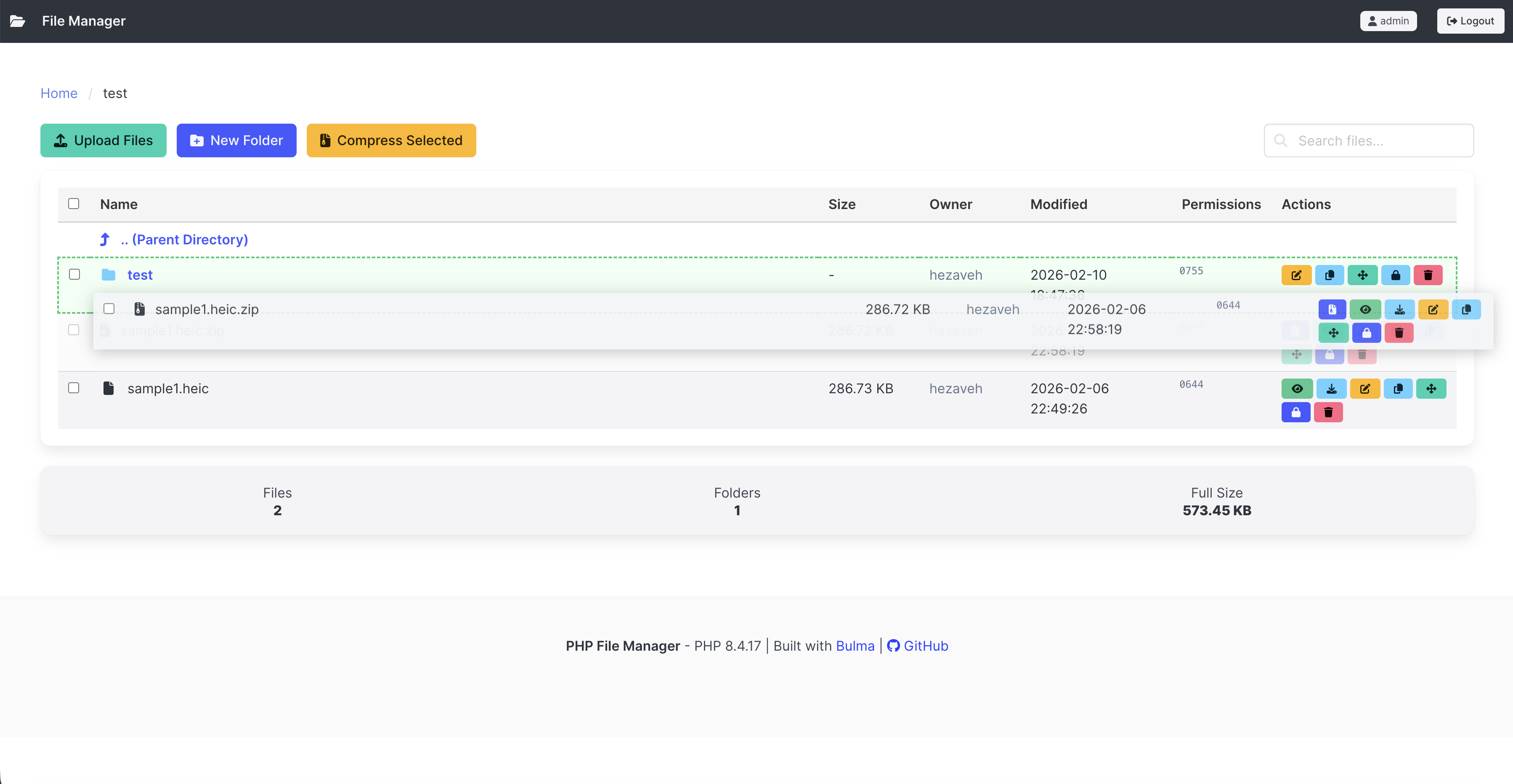Click the rename icon for test folder

point(1295,275)
